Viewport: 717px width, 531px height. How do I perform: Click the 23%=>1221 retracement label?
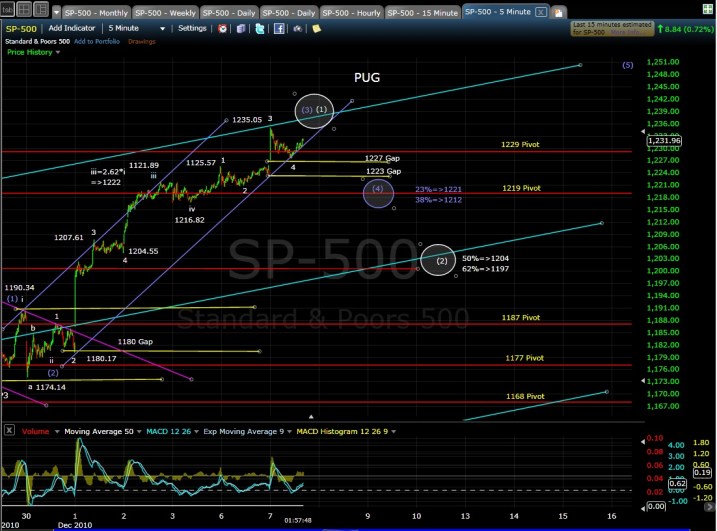[438, 189]
